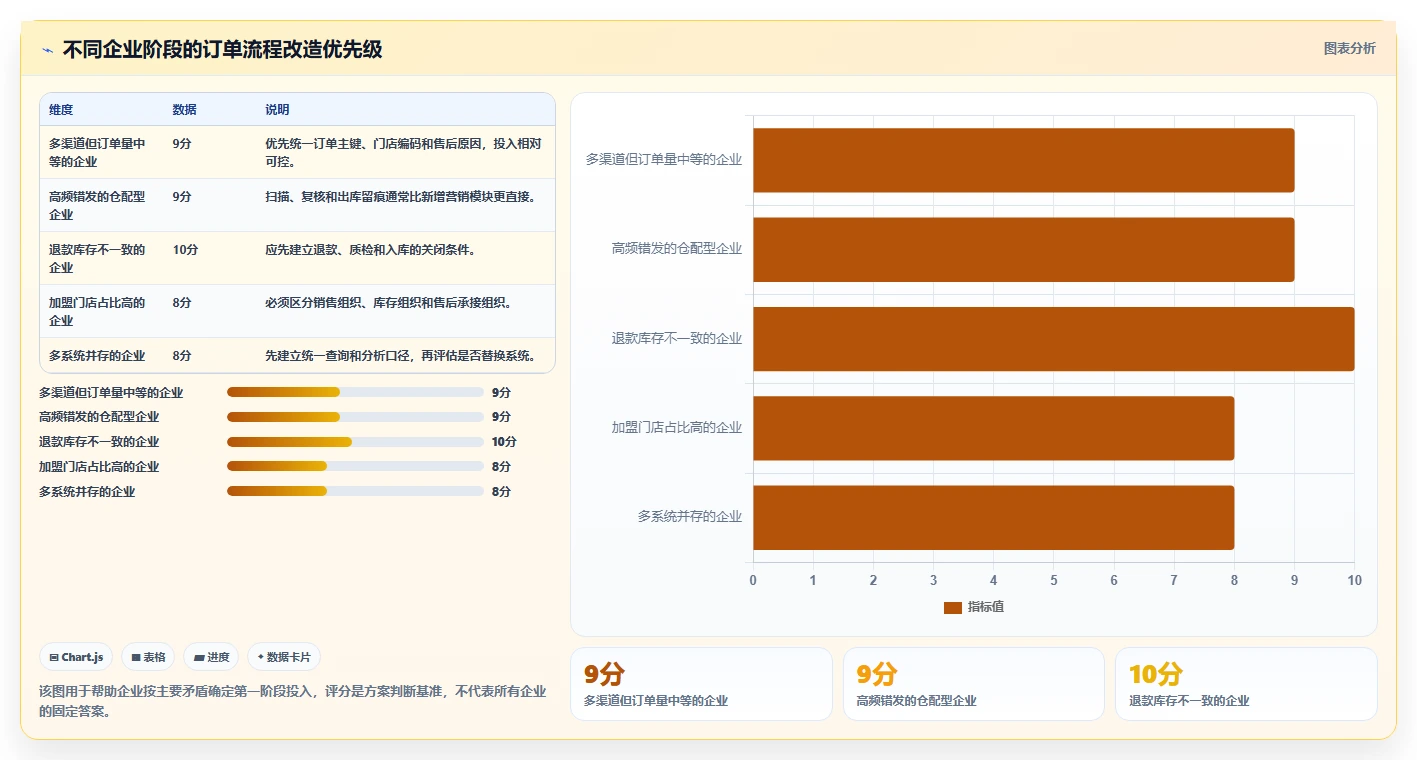Click the footnote text starting 该图用于帮助企业
Viewport: 1417px width, 760px height.
click(293, 701)
